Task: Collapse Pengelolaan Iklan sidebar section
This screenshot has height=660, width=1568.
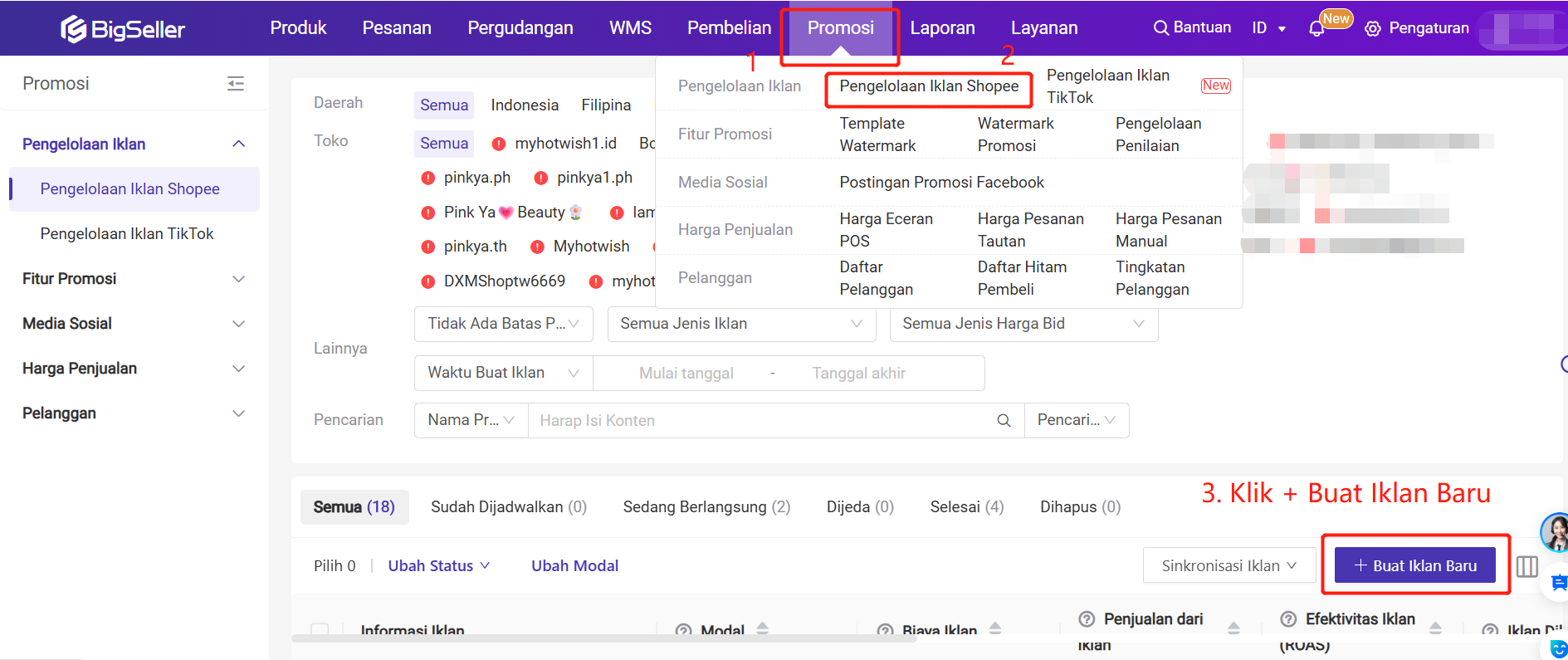Action: point(238,144)
